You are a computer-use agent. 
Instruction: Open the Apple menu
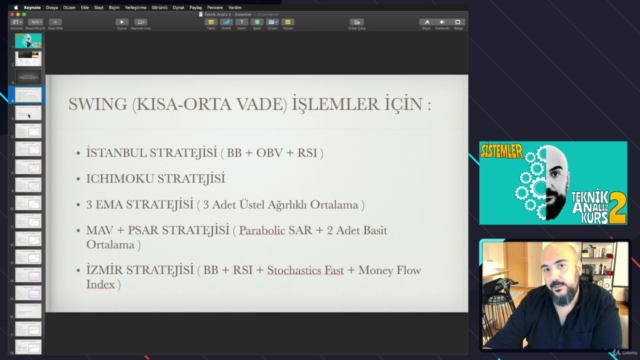16,7
